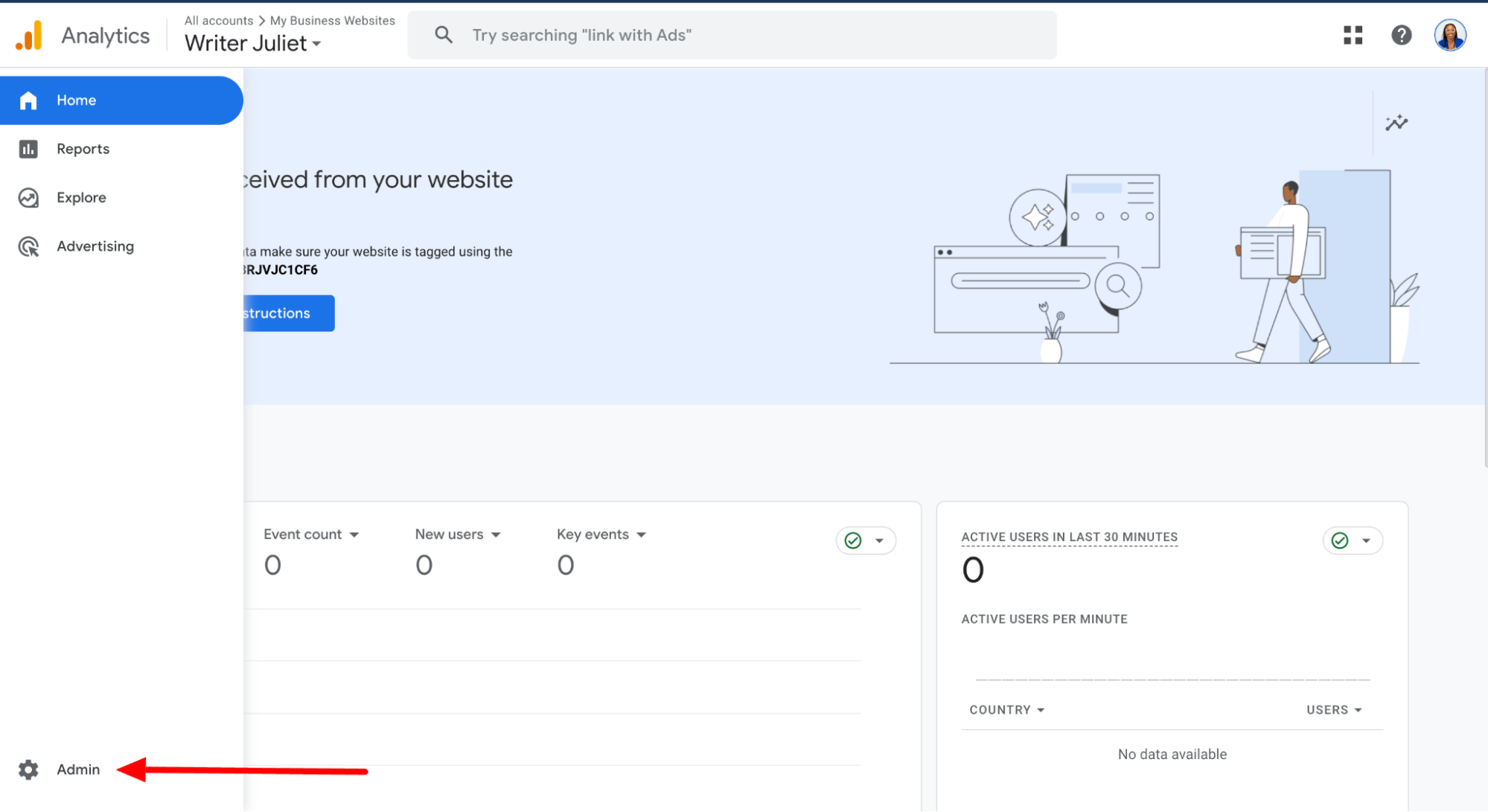Open the Reports section
1488x812 pixels.
click(x=121, y=149)
